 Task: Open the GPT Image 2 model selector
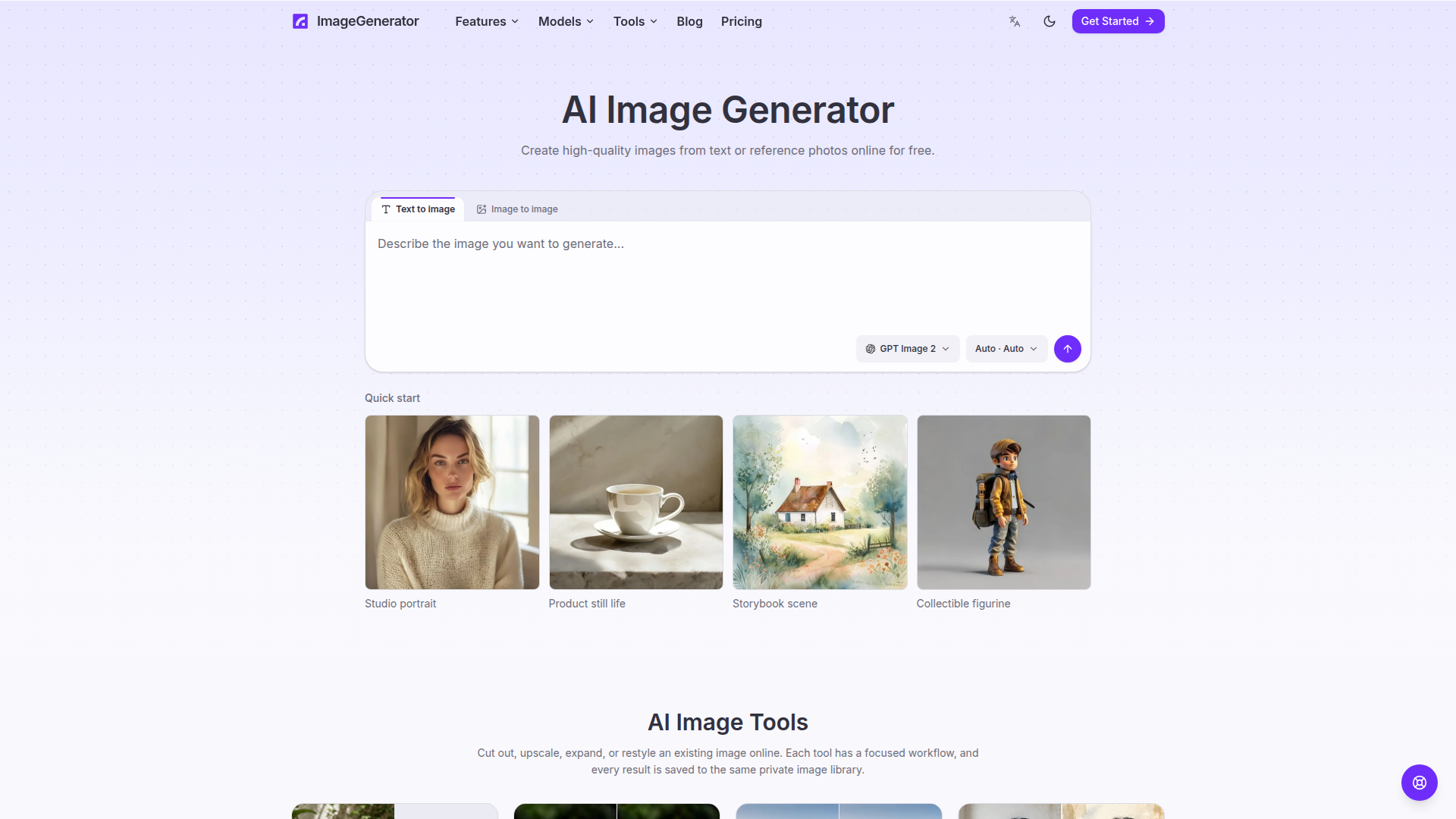908,349
